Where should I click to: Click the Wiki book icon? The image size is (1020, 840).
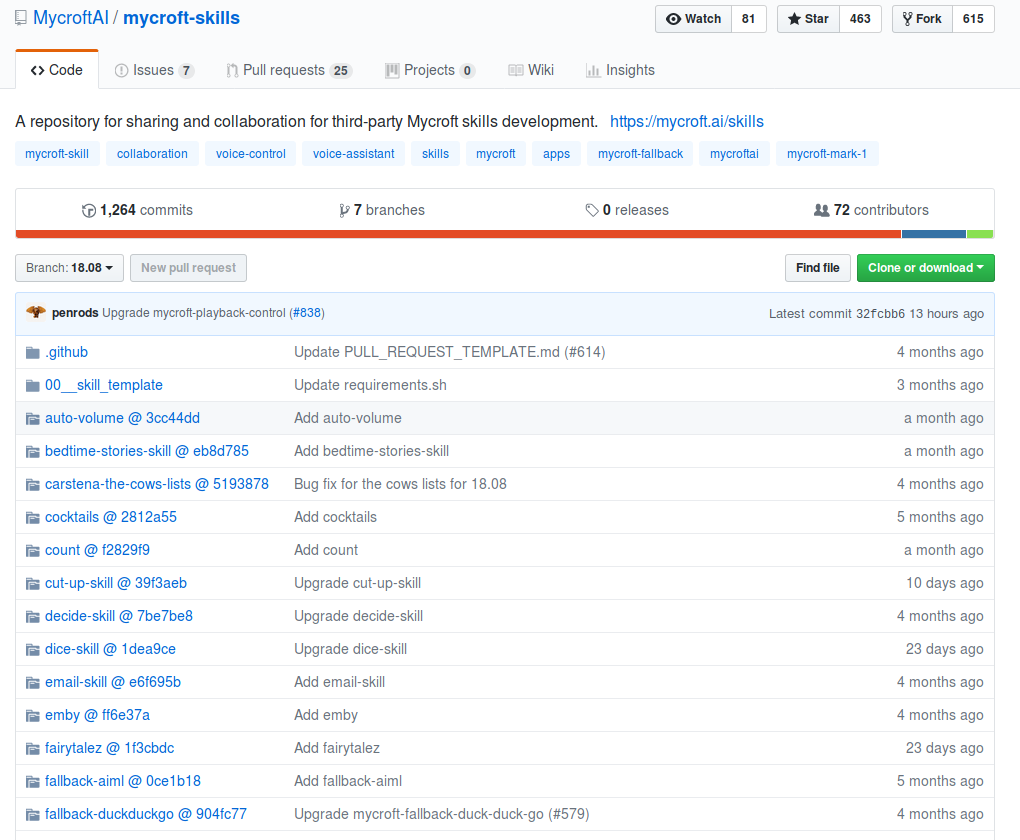(x=515, y=70)
